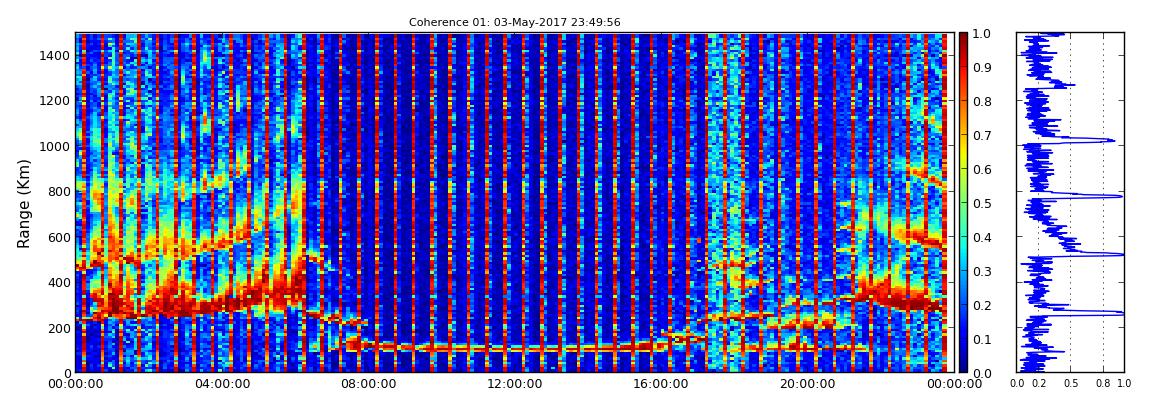Click the dark red top of colorbar

click(x=963, y=38)
